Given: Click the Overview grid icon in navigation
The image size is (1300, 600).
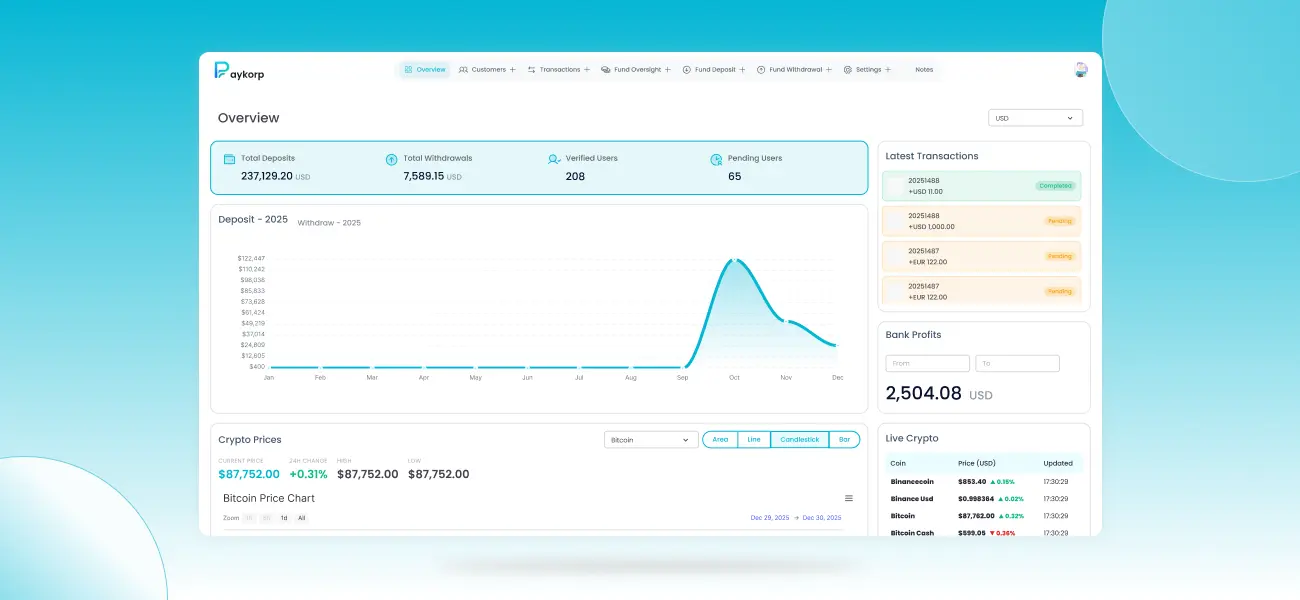Looking at the screenshot, I should 409,70.
